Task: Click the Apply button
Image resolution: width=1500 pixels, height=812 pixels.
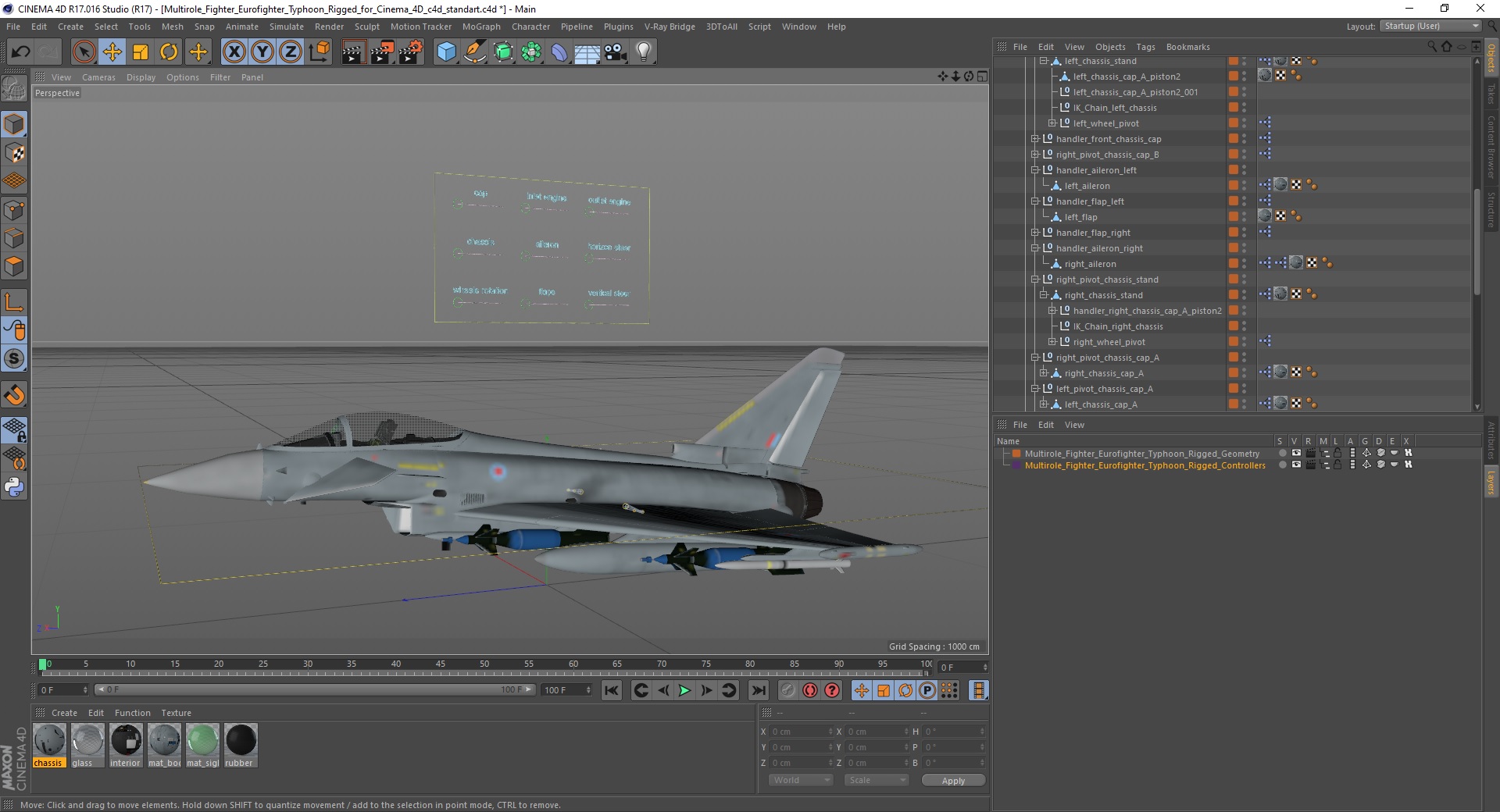Action: (953, 781)
